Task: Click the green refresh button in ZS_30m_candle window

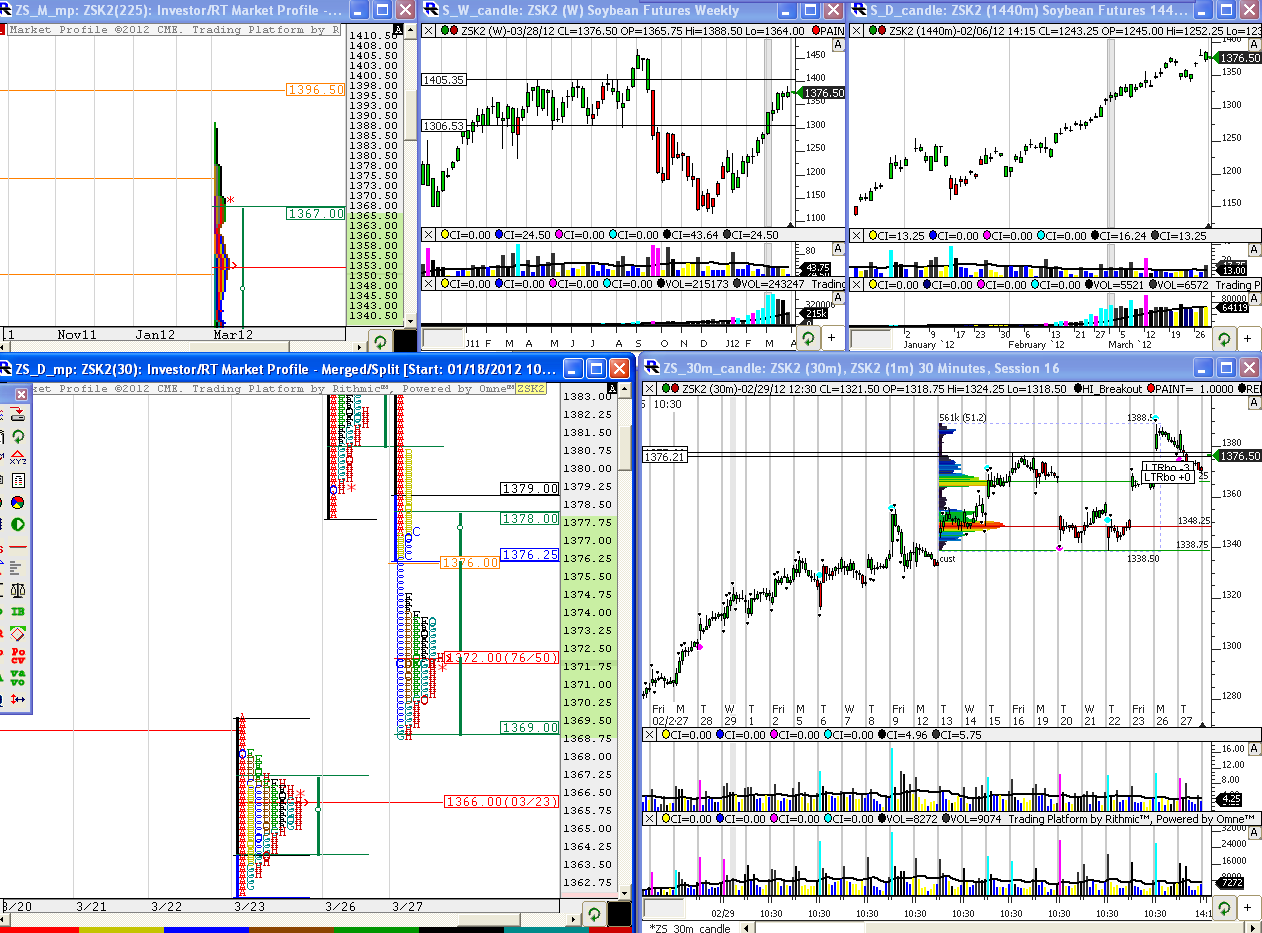Action: 1224,907
